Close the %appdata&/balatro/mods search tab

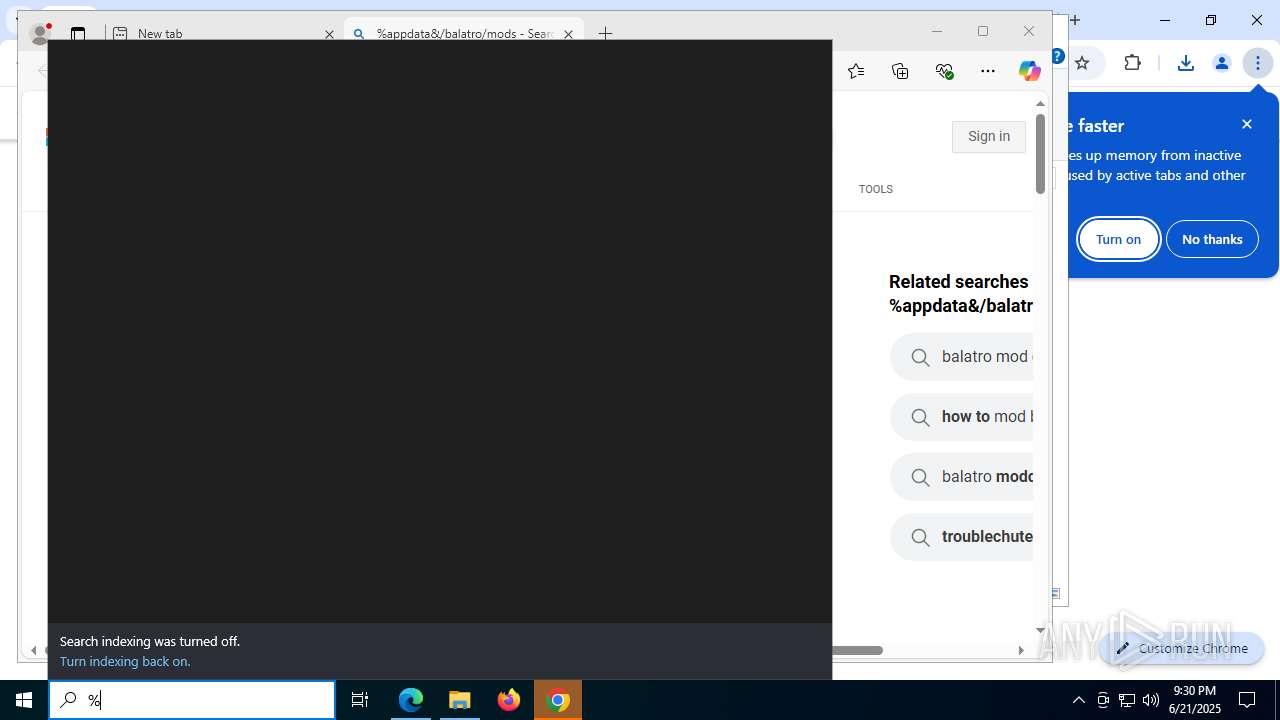pyautogui.click(x=568, y=34)
